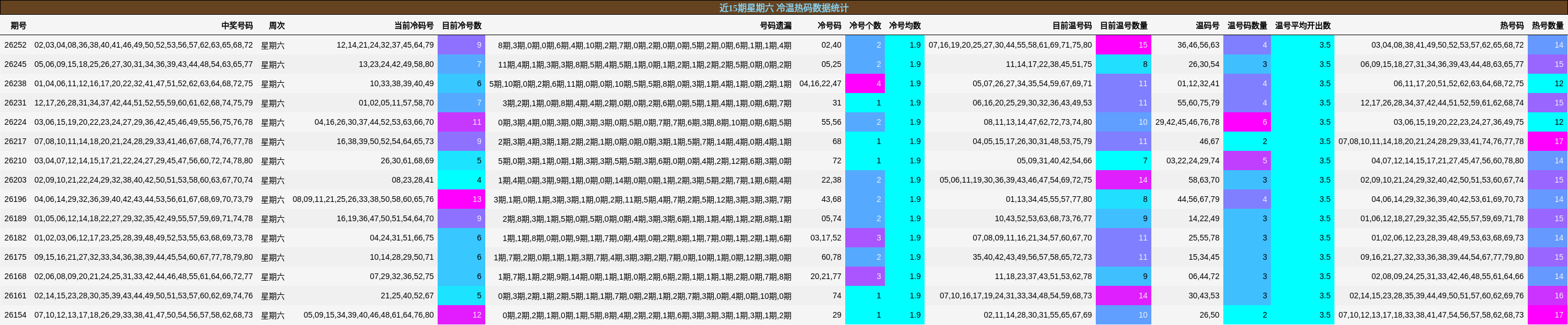Screen dimensions: 1568x325
Task: Click hot count 16 in row 26161
Action: point(1548,296)
